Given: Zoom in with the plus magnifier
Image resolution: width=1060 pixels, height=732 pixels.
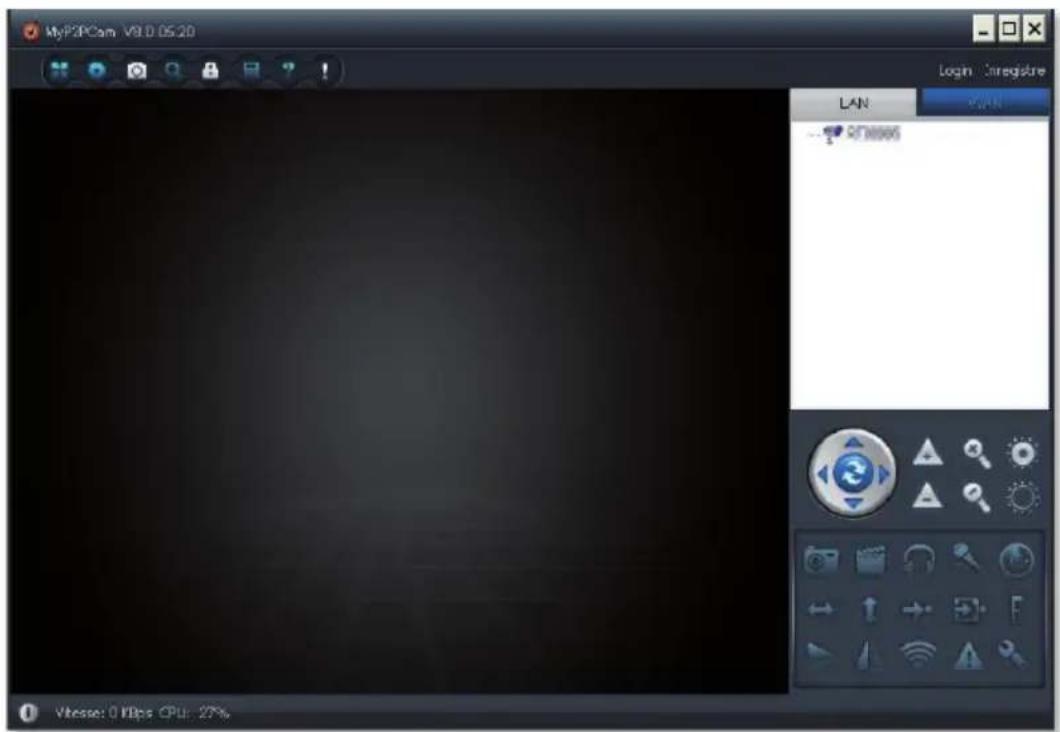Looking at the screenshot, I should (977, 454).
